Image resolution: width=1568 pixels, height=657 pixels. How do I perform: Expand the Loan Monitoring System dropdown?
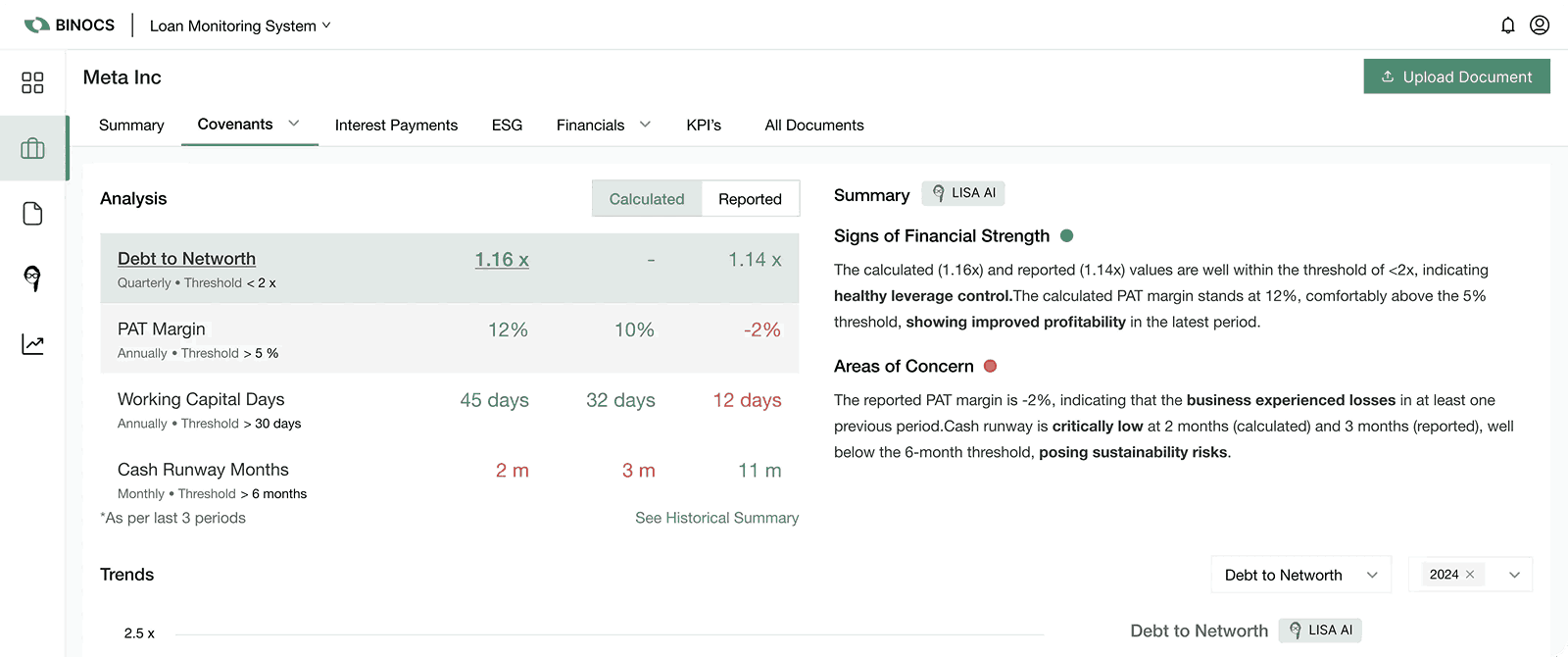pyautogui.click(x=240, y=25)
